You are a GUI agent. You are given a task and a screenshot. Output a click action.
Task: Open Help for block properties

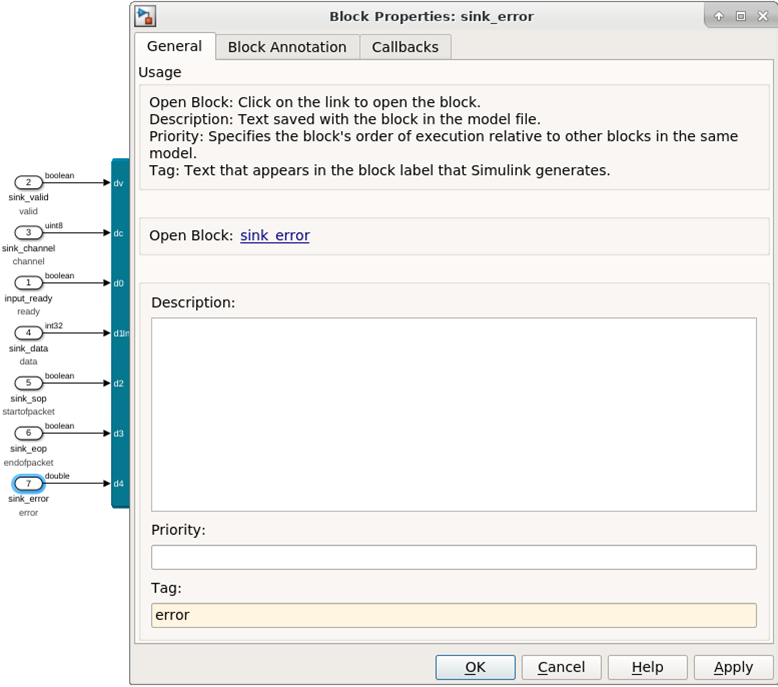pos(648,667)
